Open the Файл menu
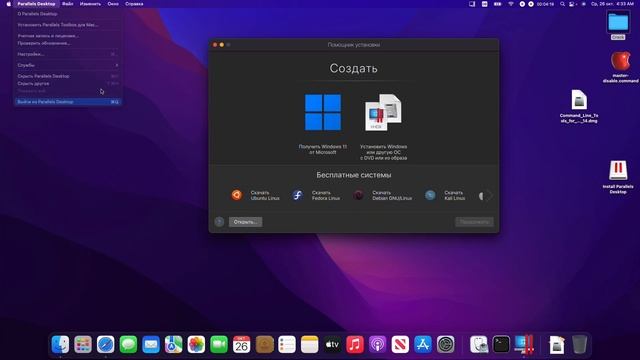 pos(68,4)
